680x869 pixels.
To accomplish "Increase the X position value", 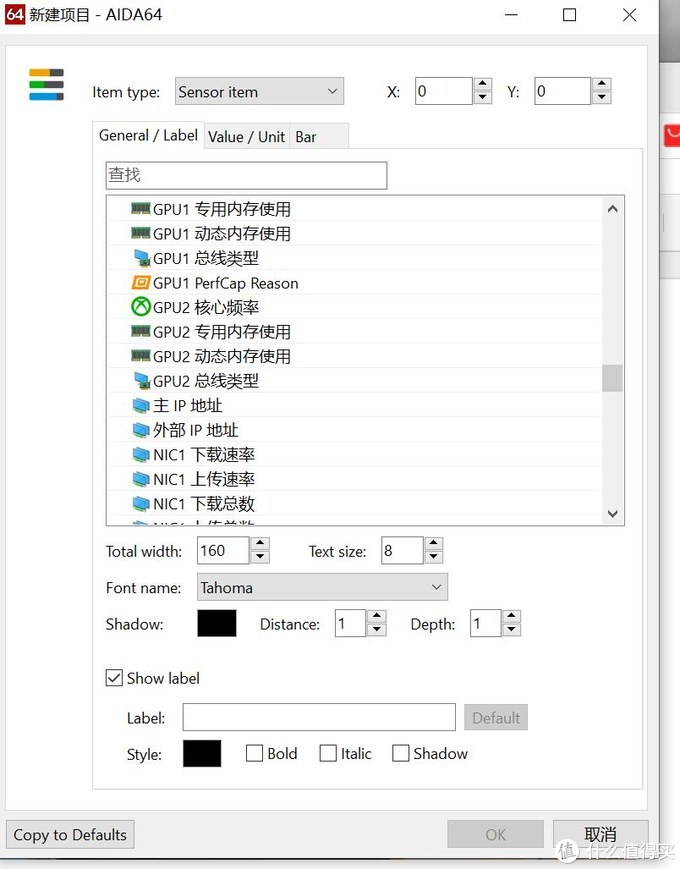I will coord(483,84).
